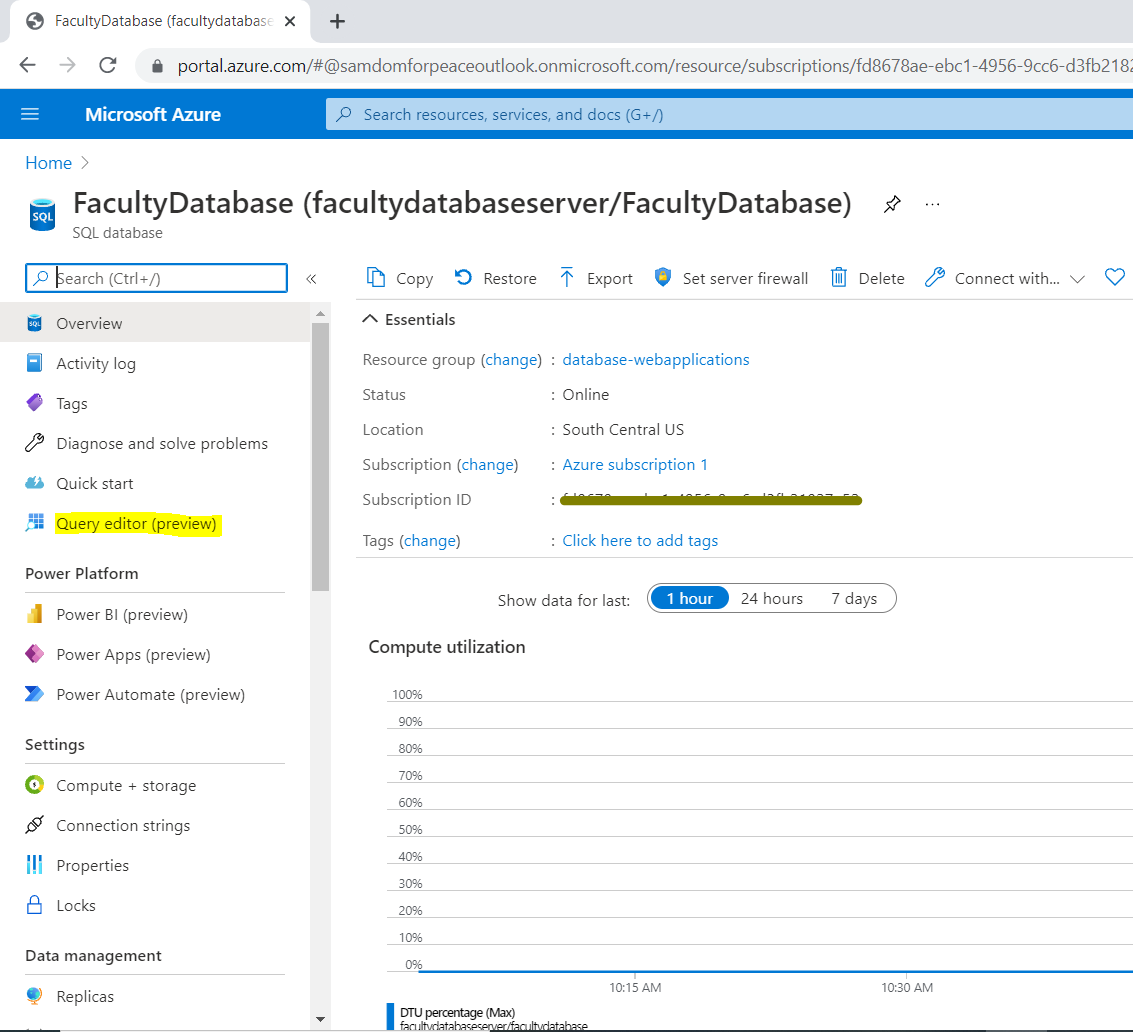This screenshot has height=1032, width=1133.
Task: Open the Connect with... dropdown
Action: (x=1005, y=278)
